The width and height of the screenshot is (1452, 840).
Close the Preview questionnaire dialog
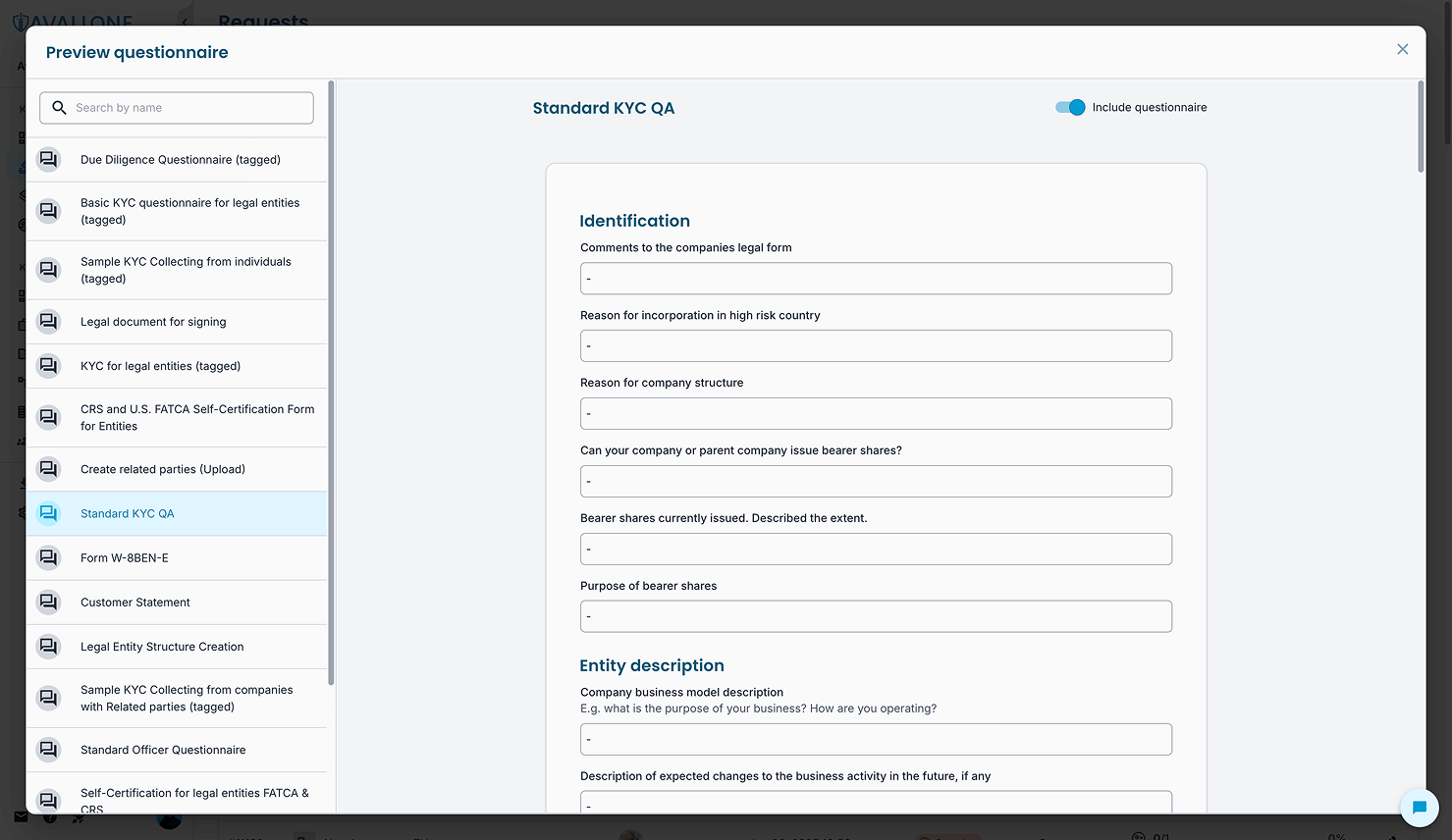(1402, 48)
